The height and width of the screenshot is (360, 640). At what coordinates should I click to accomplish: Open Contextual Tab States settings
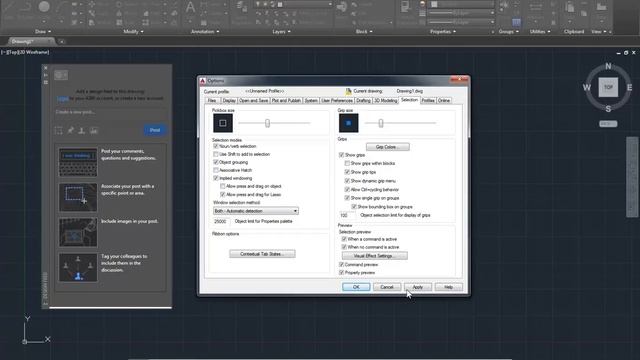click(262, 254)
